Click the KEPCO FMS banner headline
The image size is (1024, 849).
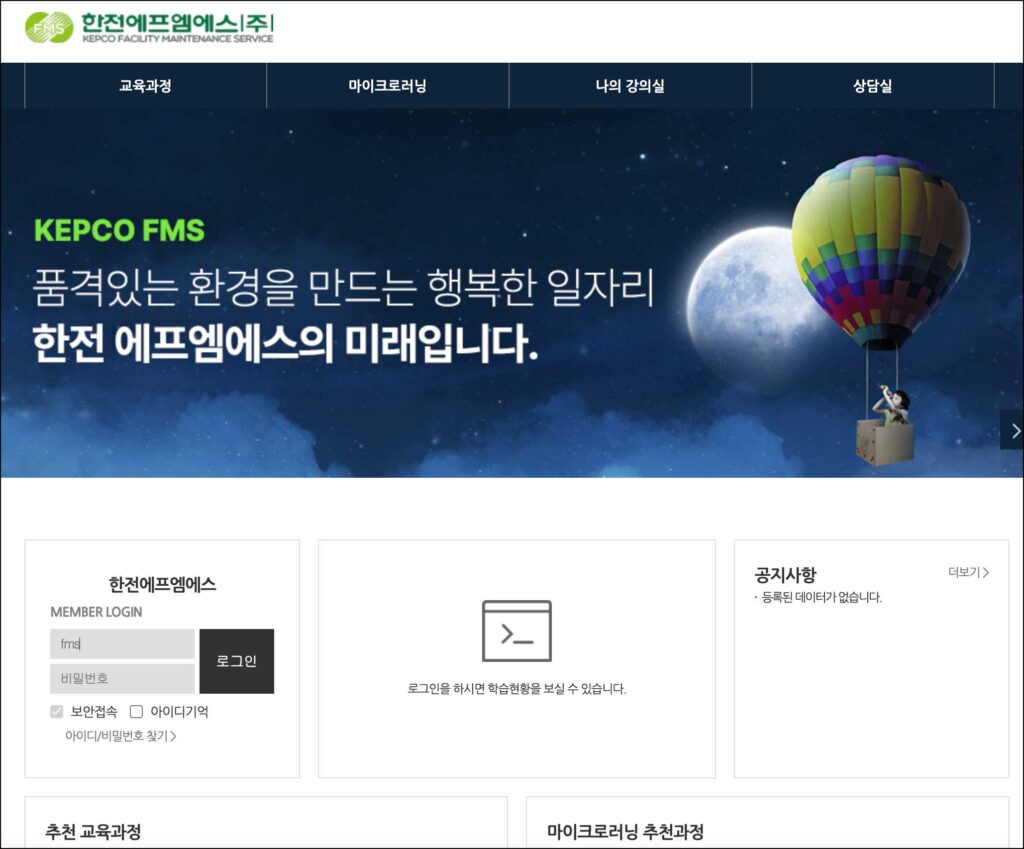click(120, 231)
